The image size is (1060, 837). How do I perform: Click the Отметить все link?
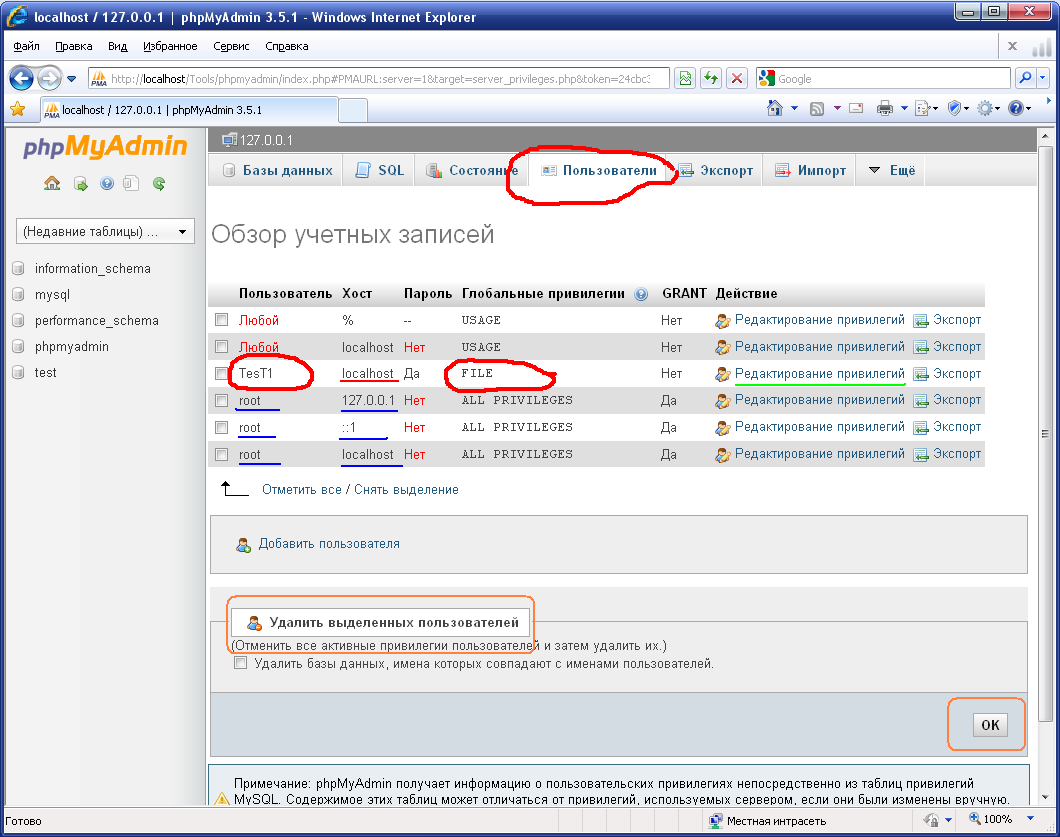302,489
